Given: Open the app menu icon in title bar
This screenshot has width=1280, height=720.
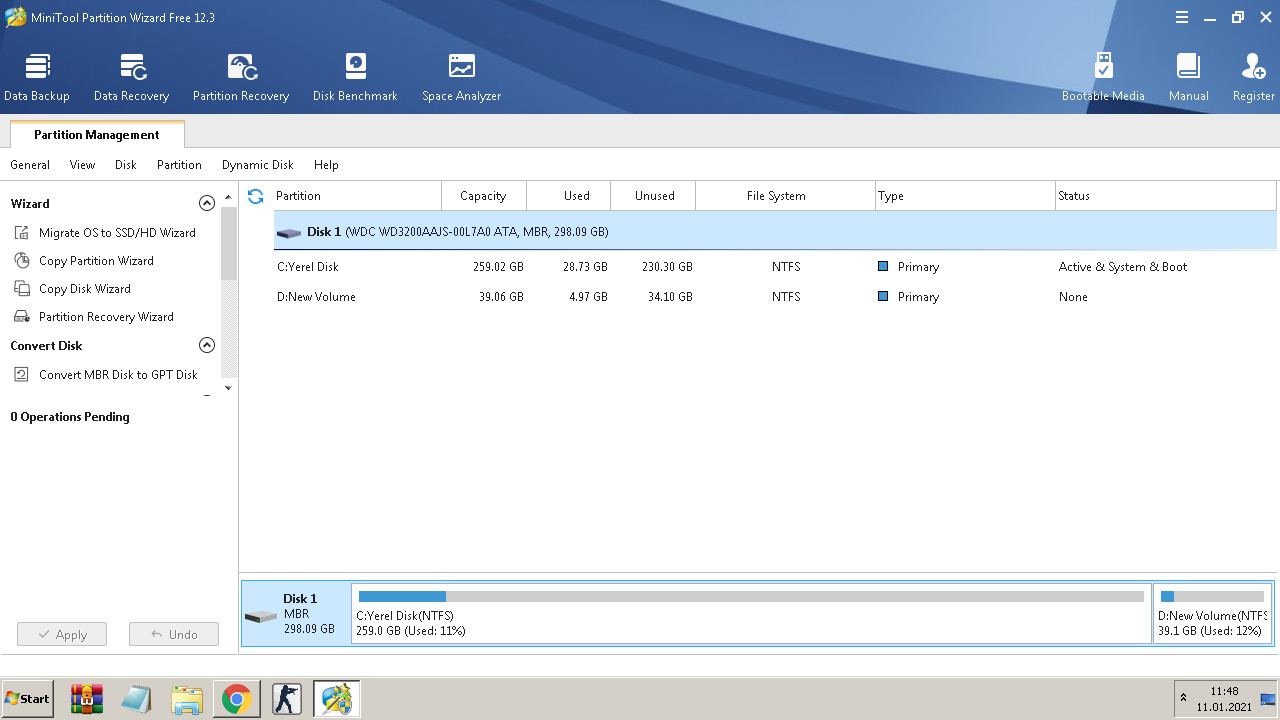Looking at the screenshot, I should (1182, 17).
